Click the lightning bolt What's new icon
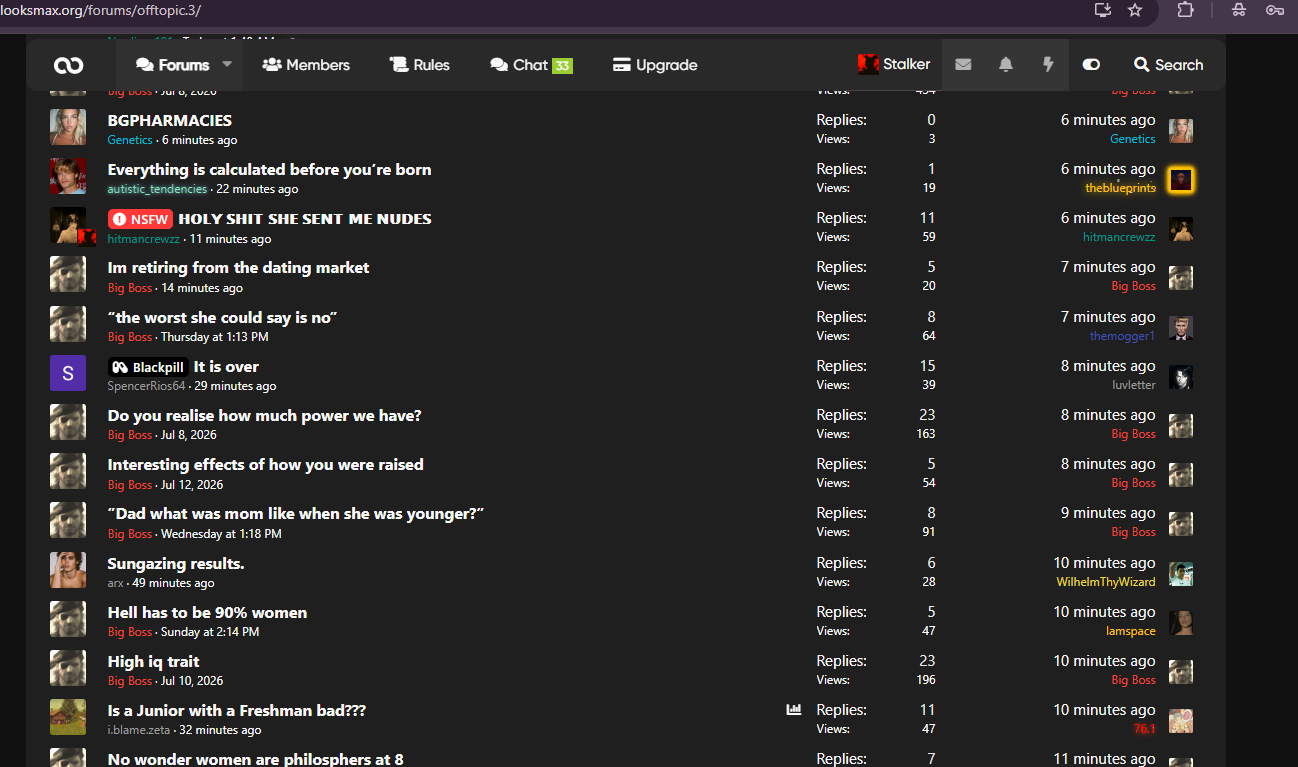 (1048, 65)
